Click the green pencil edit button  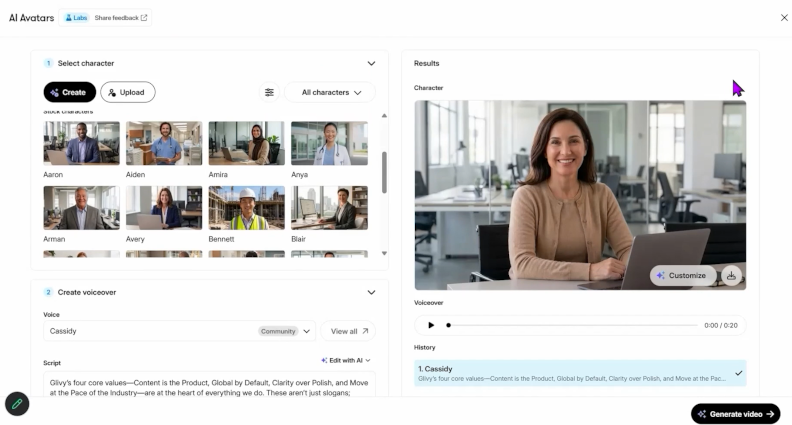(17, 404)
